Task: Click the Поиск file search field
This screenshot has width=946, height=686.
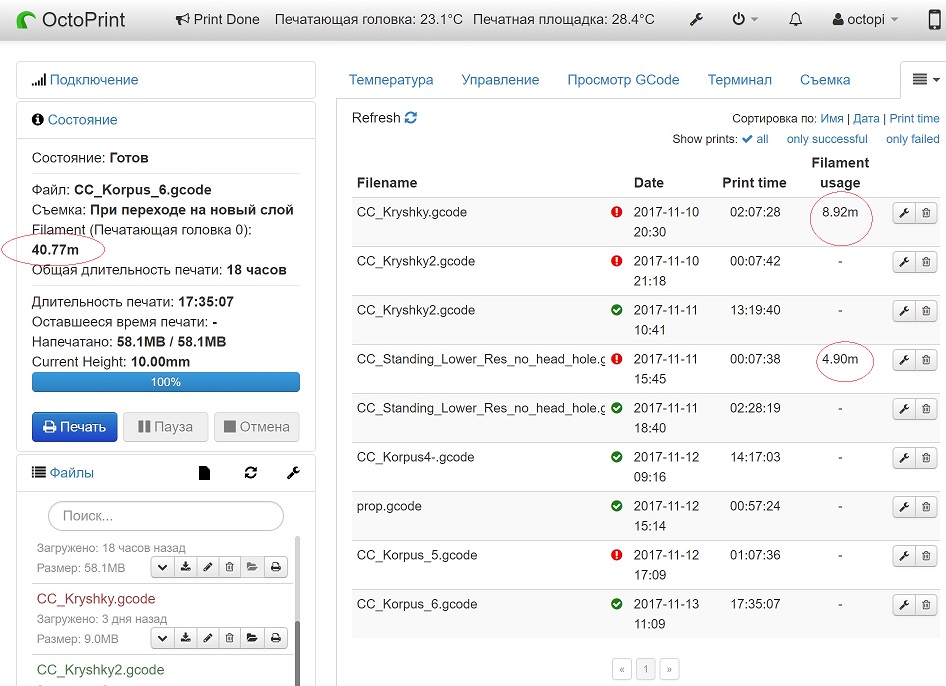Action: pos(166,516)
